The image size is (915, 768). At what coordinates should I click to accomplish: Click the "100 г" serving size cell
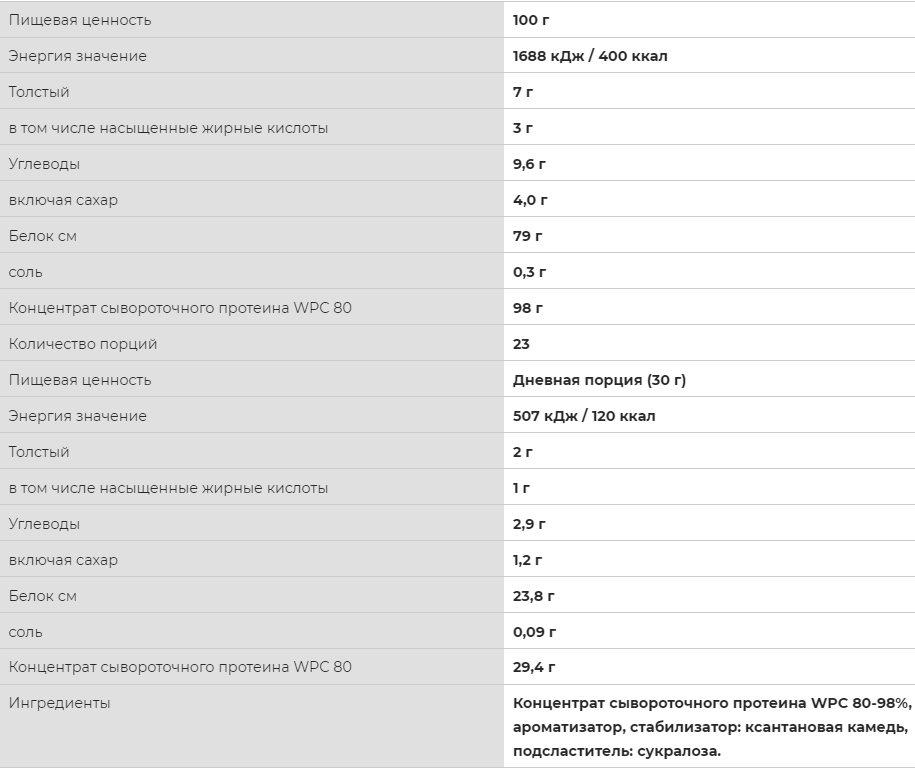click(531, 20)
